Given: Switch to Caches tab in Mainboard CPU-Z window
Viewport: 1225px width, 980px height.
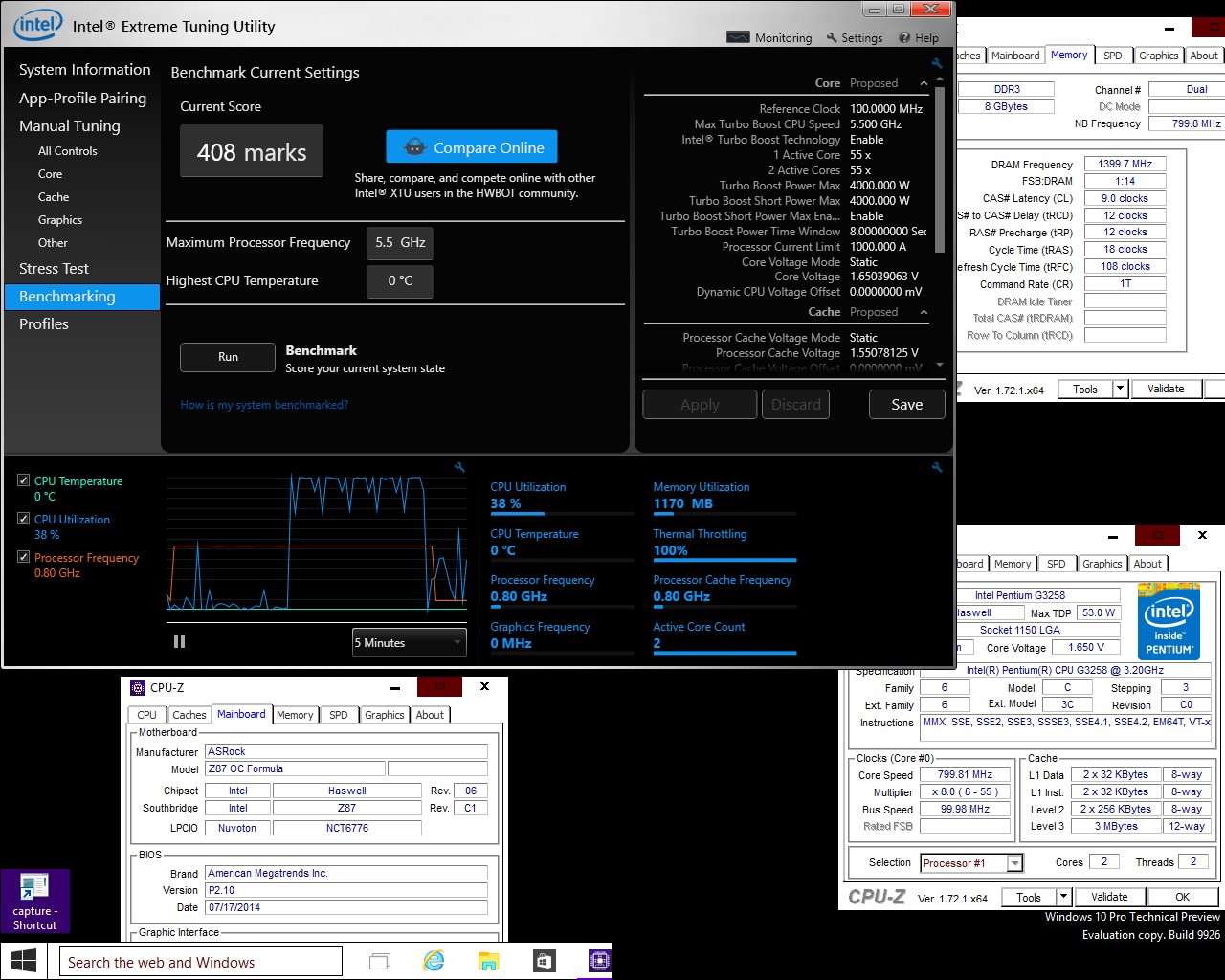Looking at the screenshot, I should 189,715.
